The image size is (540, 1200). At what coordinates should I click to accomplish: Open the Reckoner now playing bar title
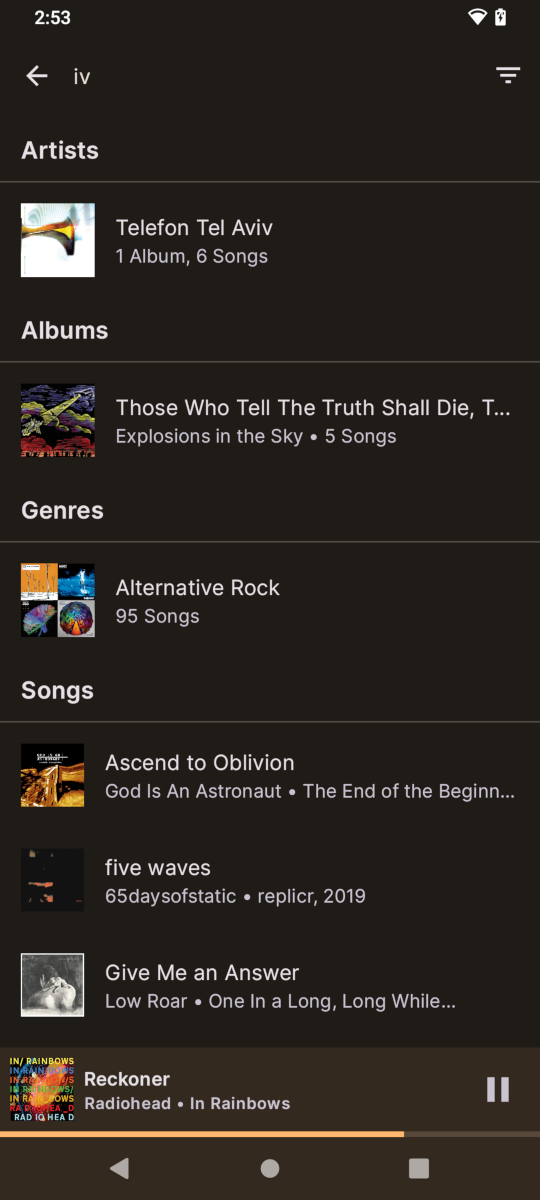click(x=127, y=1079)
